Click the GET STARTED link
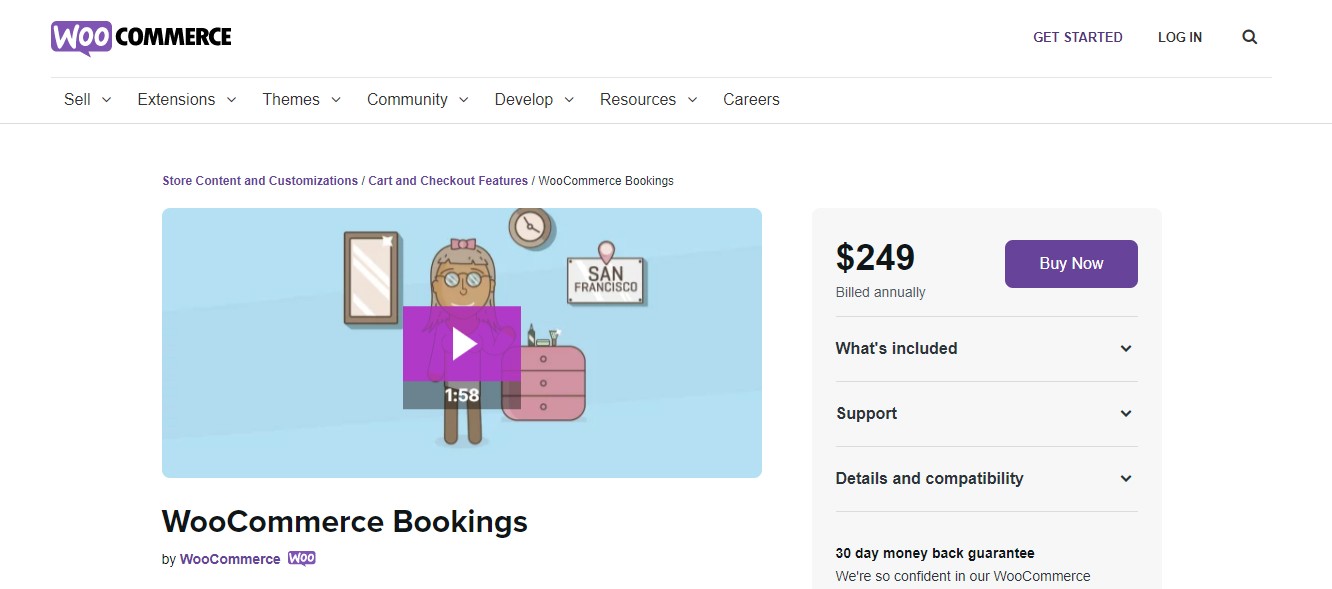Viewport: 1332px width, 589px height. click(1077, 37)
